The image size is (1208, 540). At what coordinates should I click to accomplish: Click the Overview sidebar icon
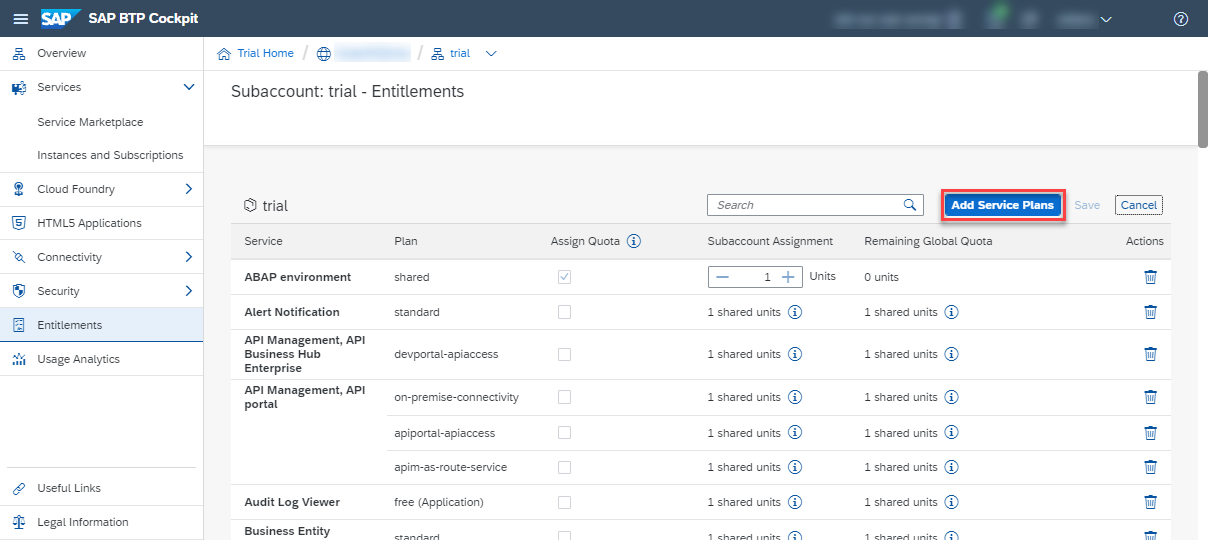tap(18, 53)
